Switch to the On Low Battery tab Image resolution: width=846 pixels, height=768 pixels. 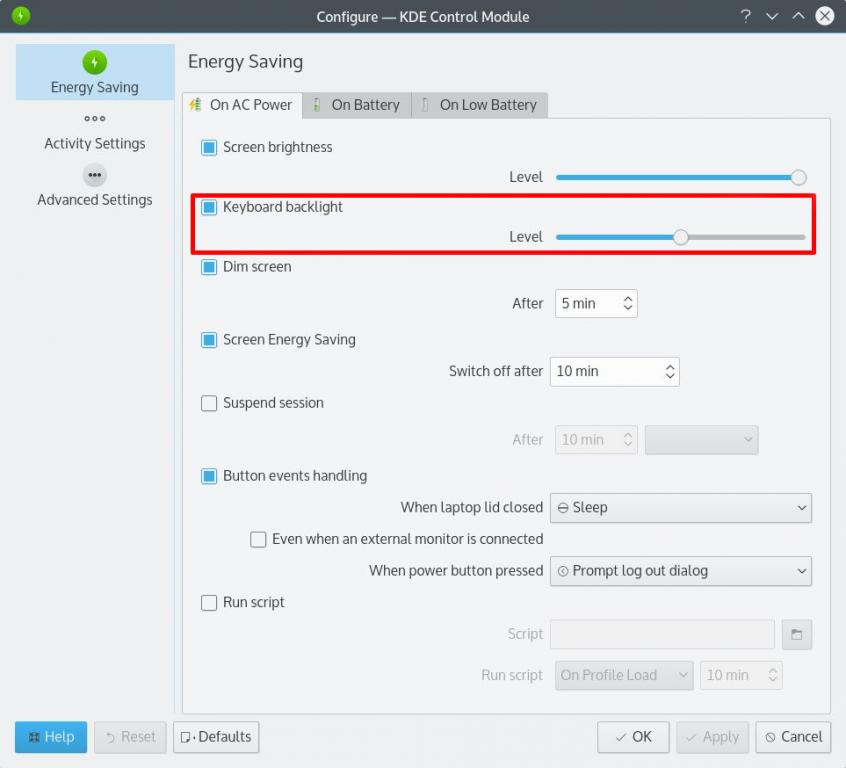[x=479, y=105]
